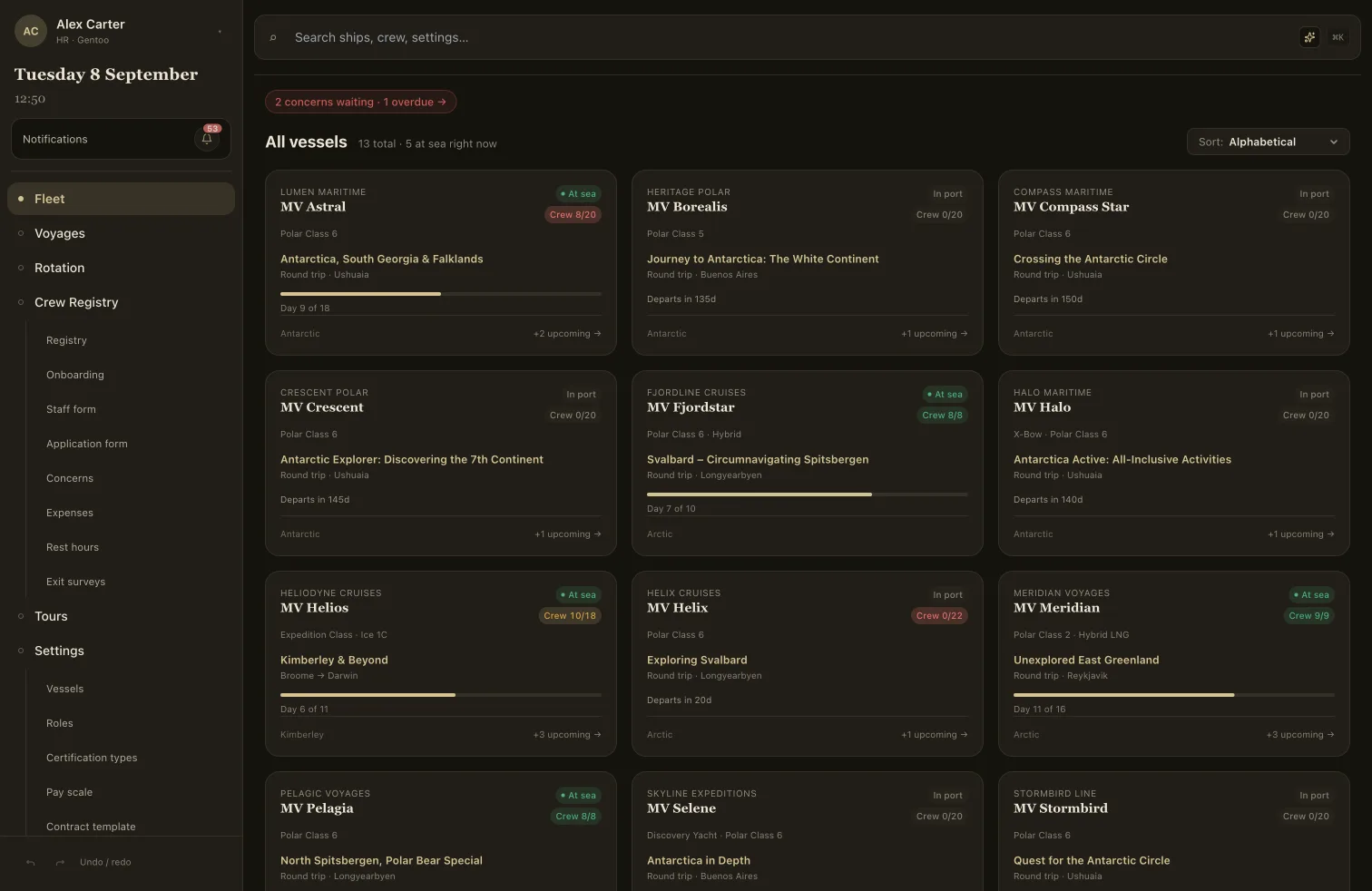Open +1 upcoming link on MV Halo

pos(1301,534)
